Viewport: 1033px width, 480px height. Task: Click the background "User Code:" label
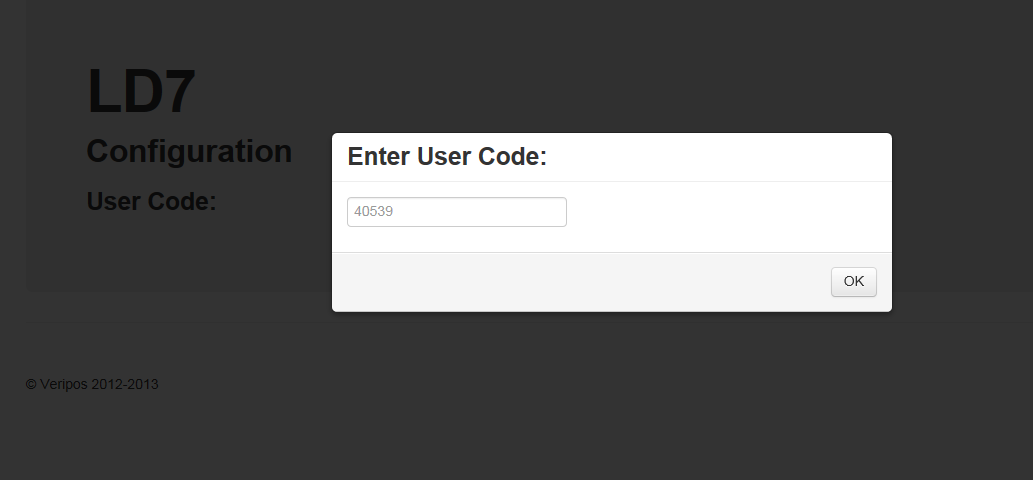151,201
